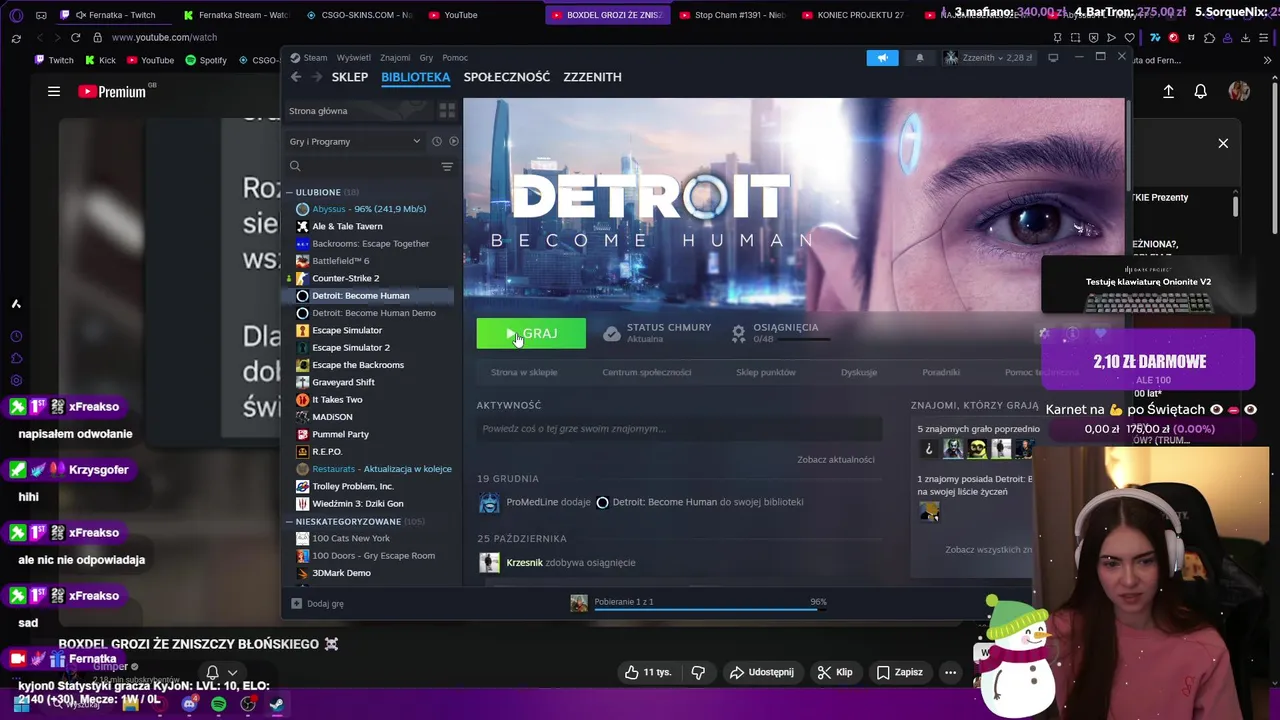Open OSIĄGNIĘCIA achievements section
The width and height of the screenshot is (1280, 720).
780,333
